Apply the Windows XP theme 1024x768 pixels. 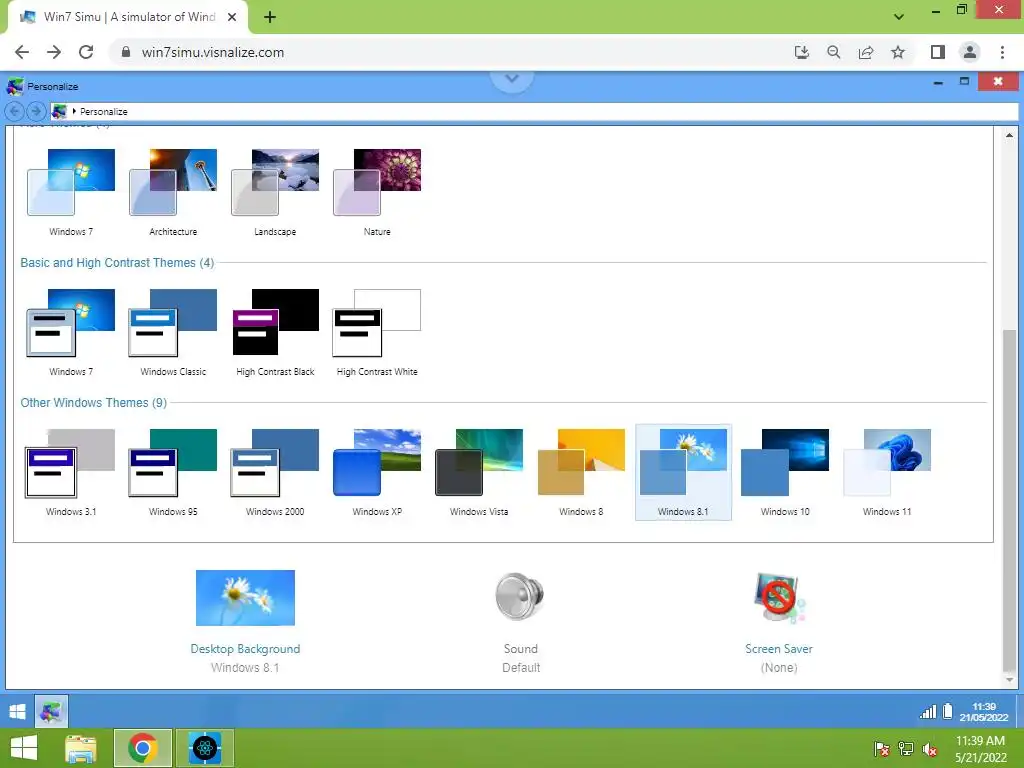[377, 472]
